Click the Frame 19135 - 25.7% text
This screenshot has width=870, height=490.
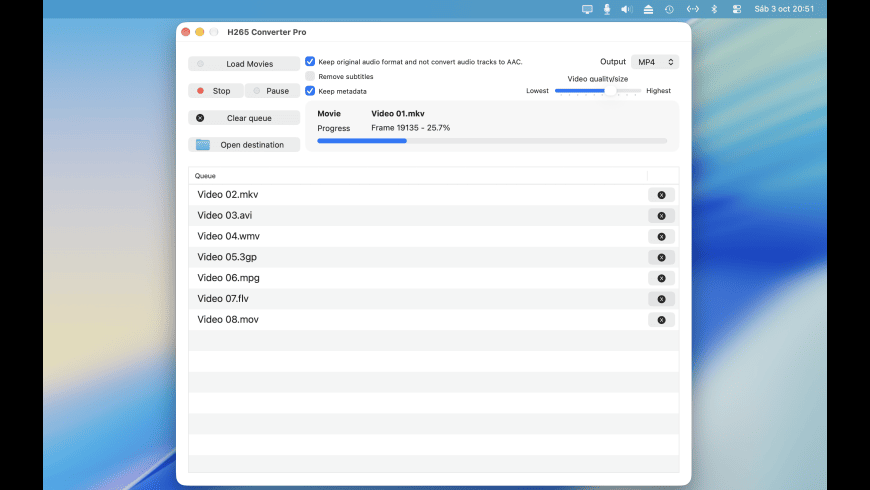pyautogui.click(x=411, y=128)
